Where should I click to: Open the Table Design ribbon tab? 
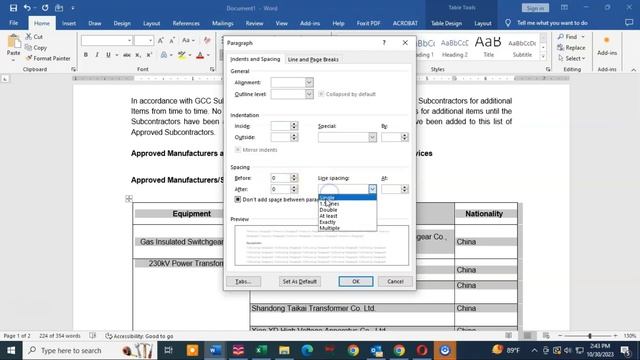point(447,23)
